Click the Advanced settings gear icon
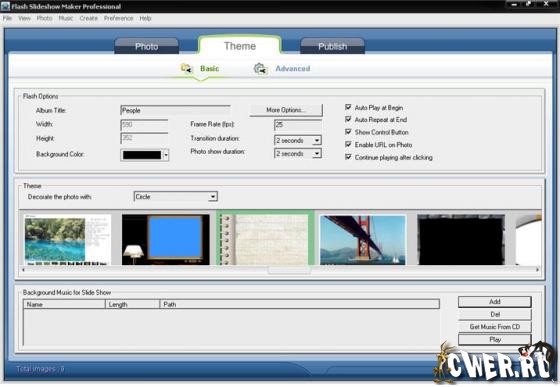The width and height of the screenshot is (560, 387). [x=261, y=69]
